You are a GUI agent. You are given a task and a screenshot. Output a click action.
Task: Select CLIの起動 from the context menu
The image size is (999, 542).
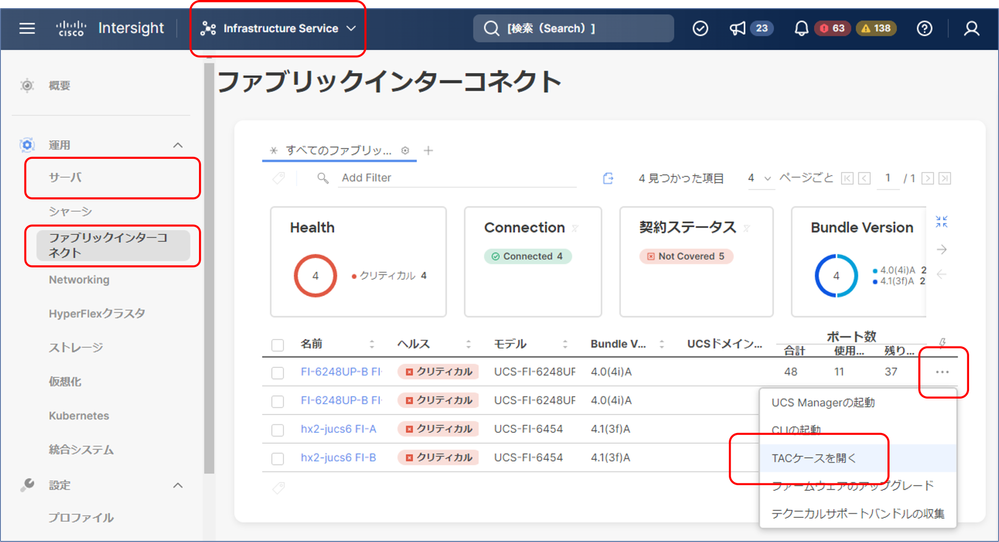[x=858, y=430]
